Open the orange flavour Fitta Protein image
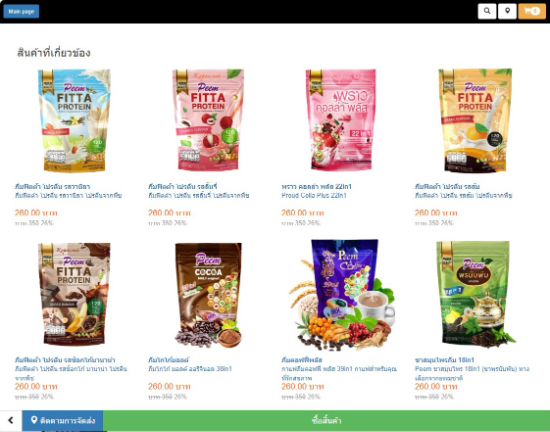The height and width of the screenshot is (432, 550). 475,120
